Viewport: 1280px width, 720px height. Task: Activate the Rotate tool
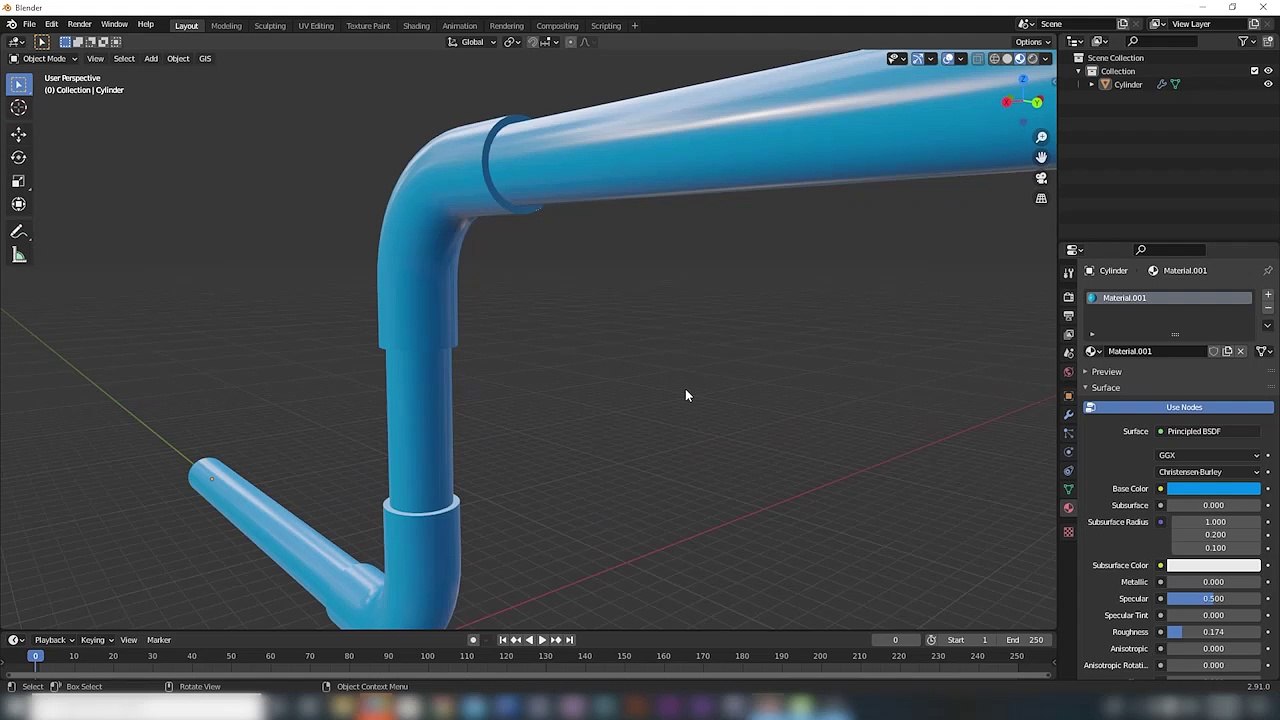pyautogui.click(x=18, y=157)
